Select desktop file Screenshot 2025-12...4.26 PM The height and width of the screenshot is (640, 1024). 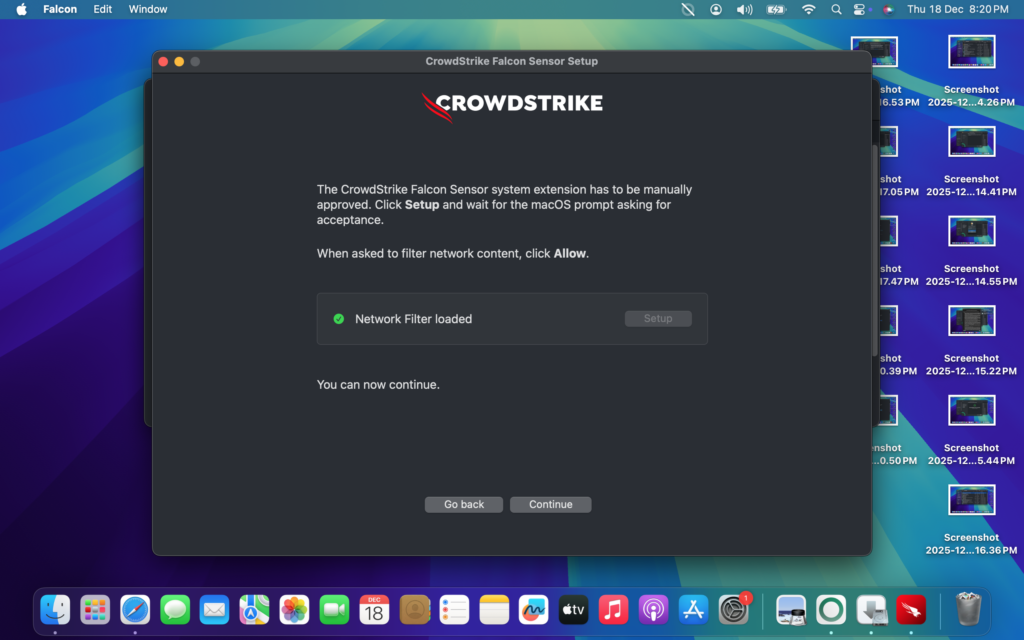click(x=971, y=71)
